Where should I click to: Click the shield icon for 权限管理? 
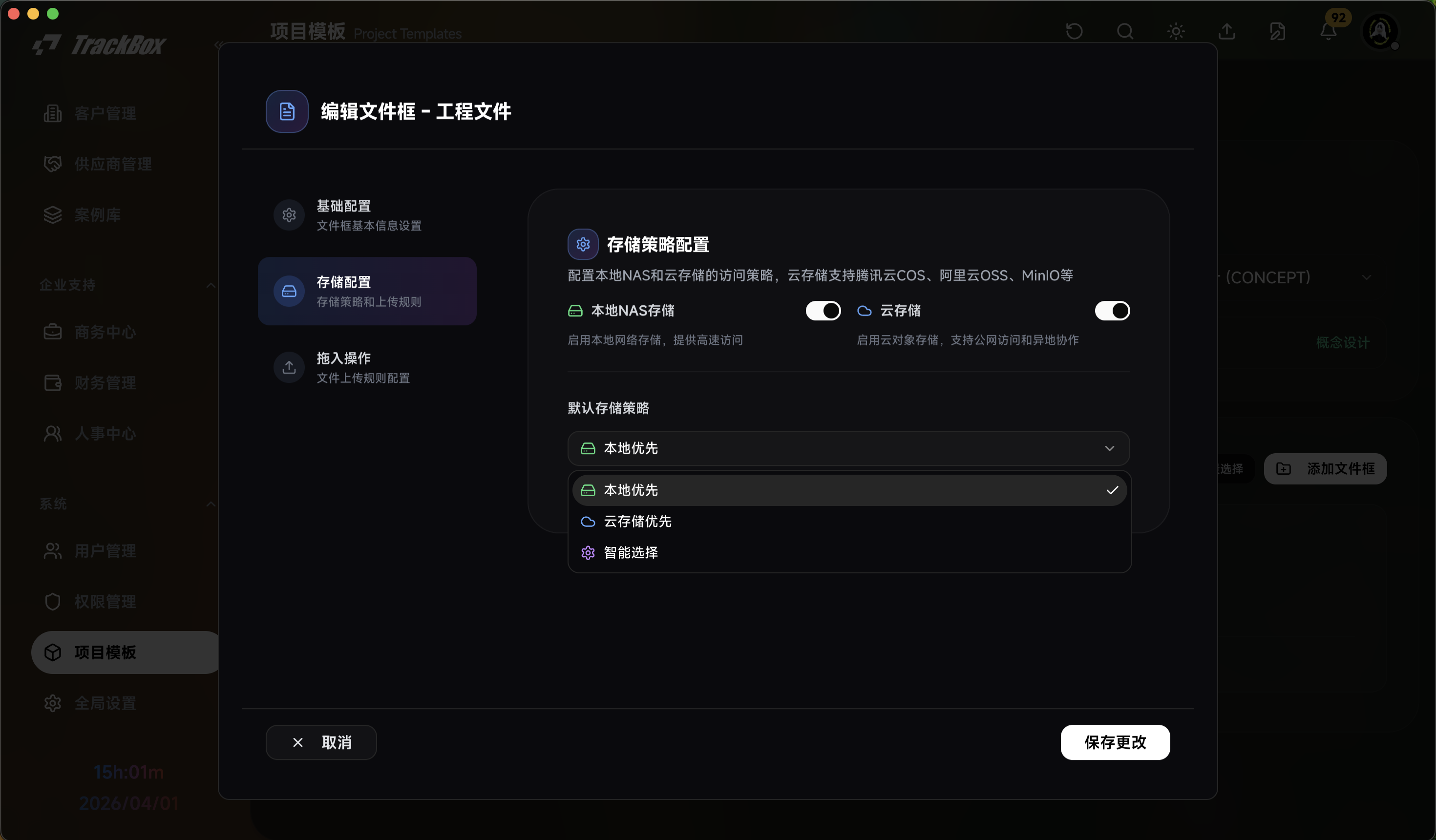[x=53, y=602]
